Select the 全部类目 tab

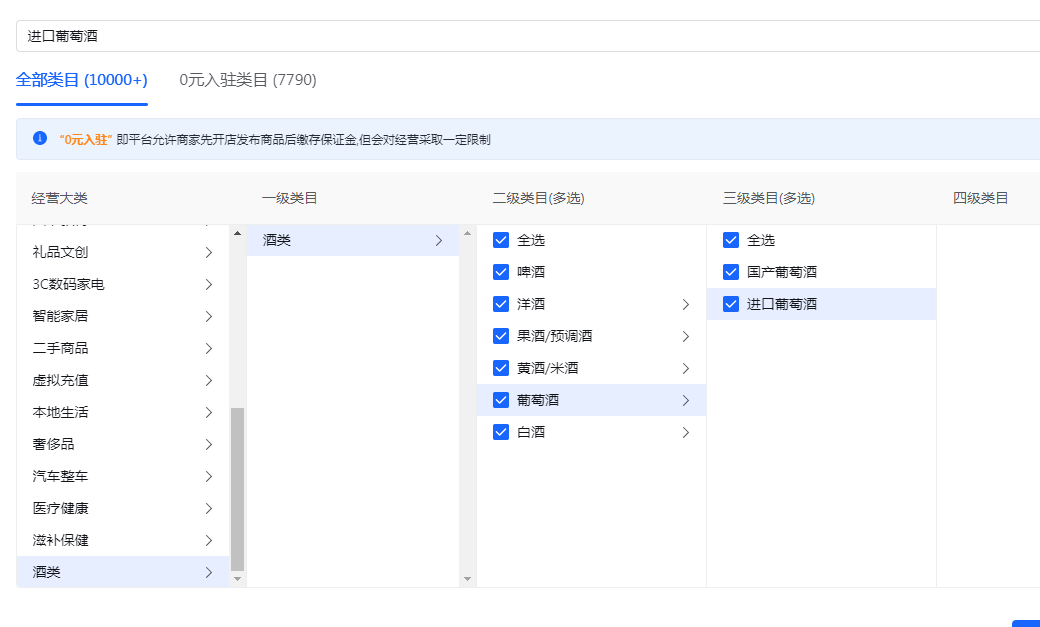tap(81, 79)
